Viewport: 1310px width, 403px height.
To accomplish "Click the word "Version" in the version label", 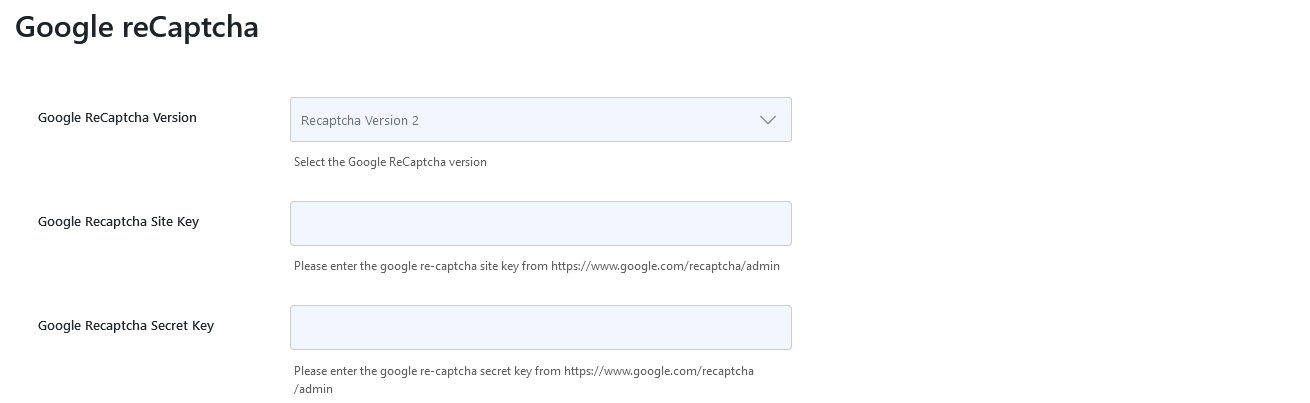I will coord(174,118).
